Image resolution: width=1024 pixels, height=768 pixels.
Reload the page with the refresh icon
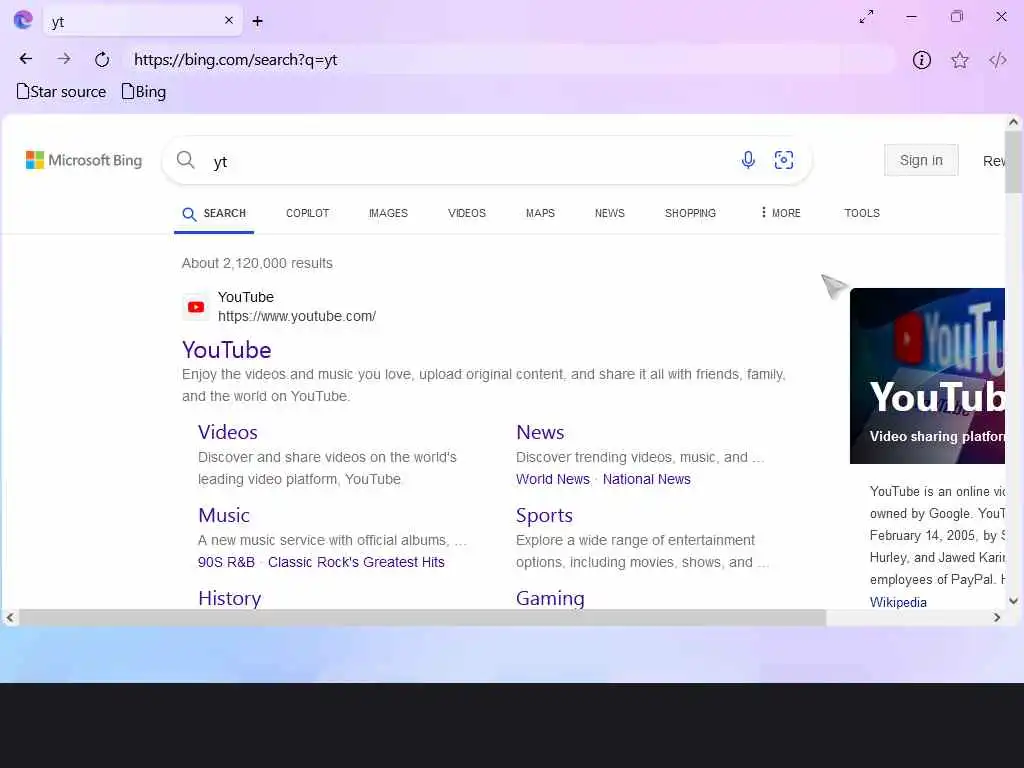click(x=102, y=59)
